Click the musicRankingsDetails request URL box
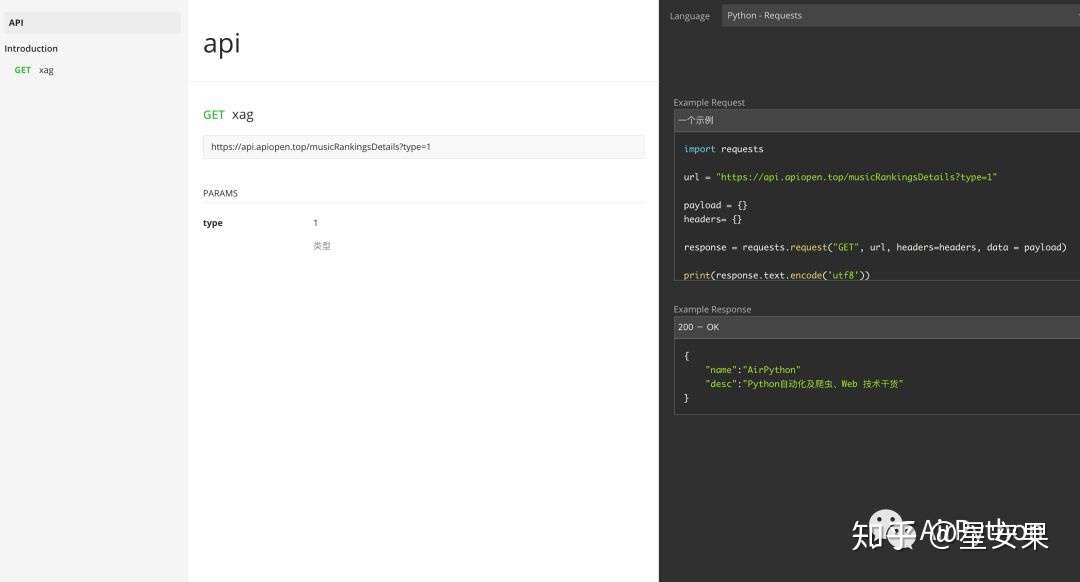The image size is (1080, 582). (423, 147)
